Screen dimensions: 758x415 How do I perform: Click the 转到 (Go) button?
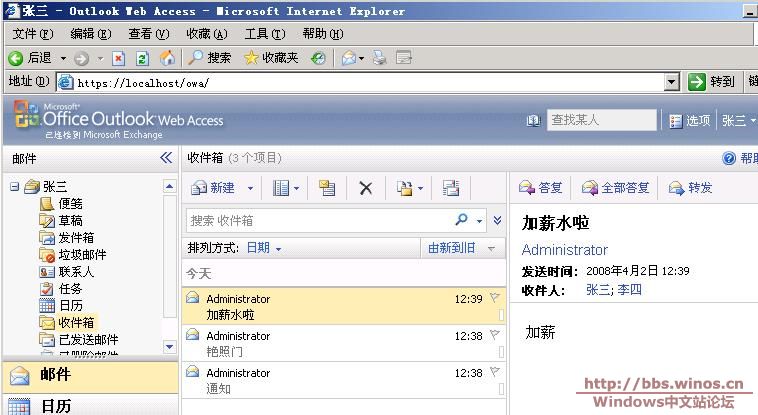tap(711, 82)
